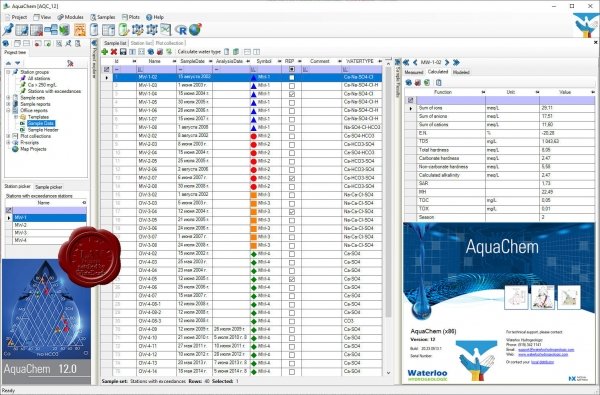Toggle the RBP checkbox for MW-1-04 row
The image size is (600, 395).
click(292, 94)
